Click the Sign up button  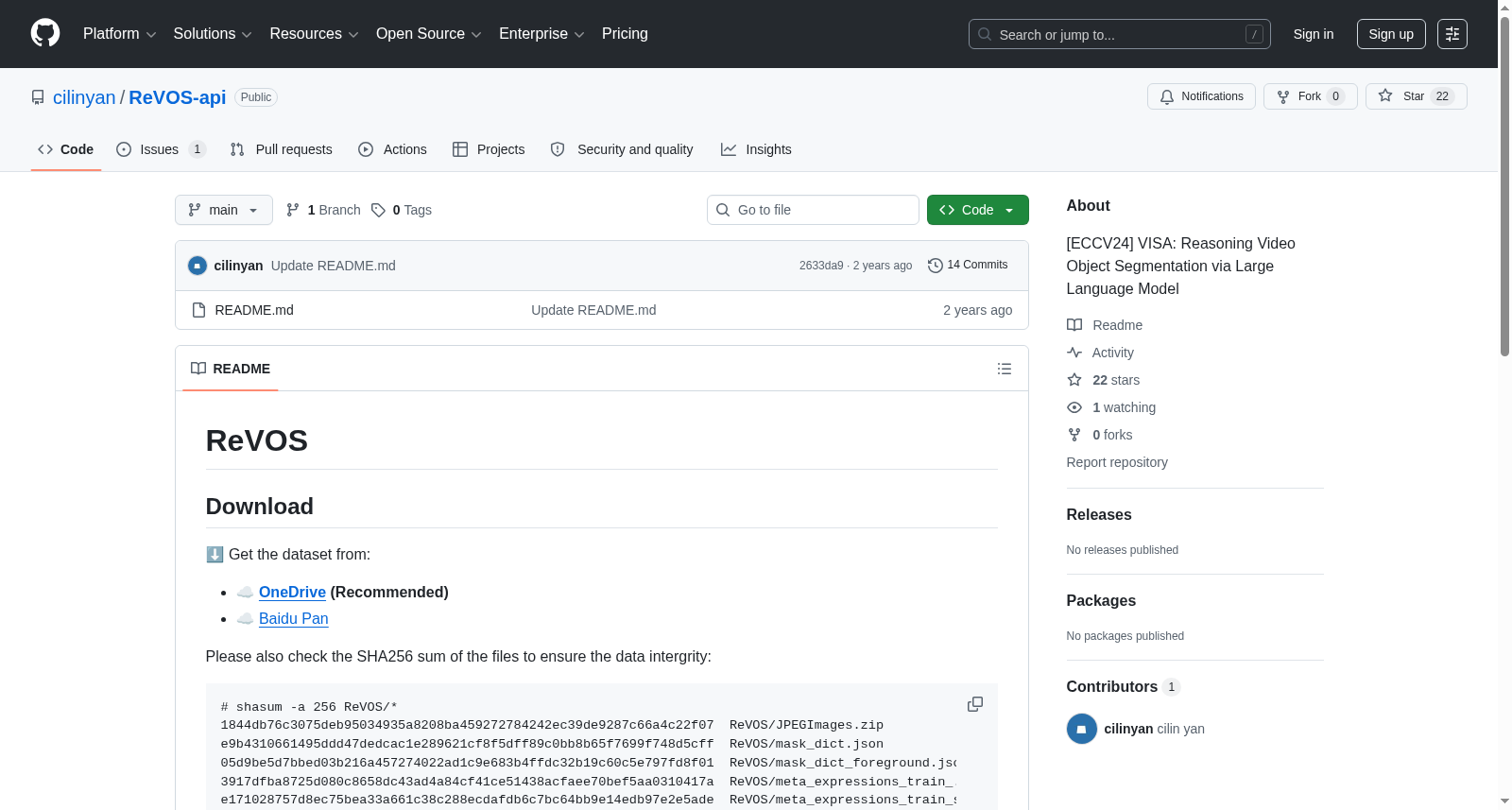(x=1391, y=34)
